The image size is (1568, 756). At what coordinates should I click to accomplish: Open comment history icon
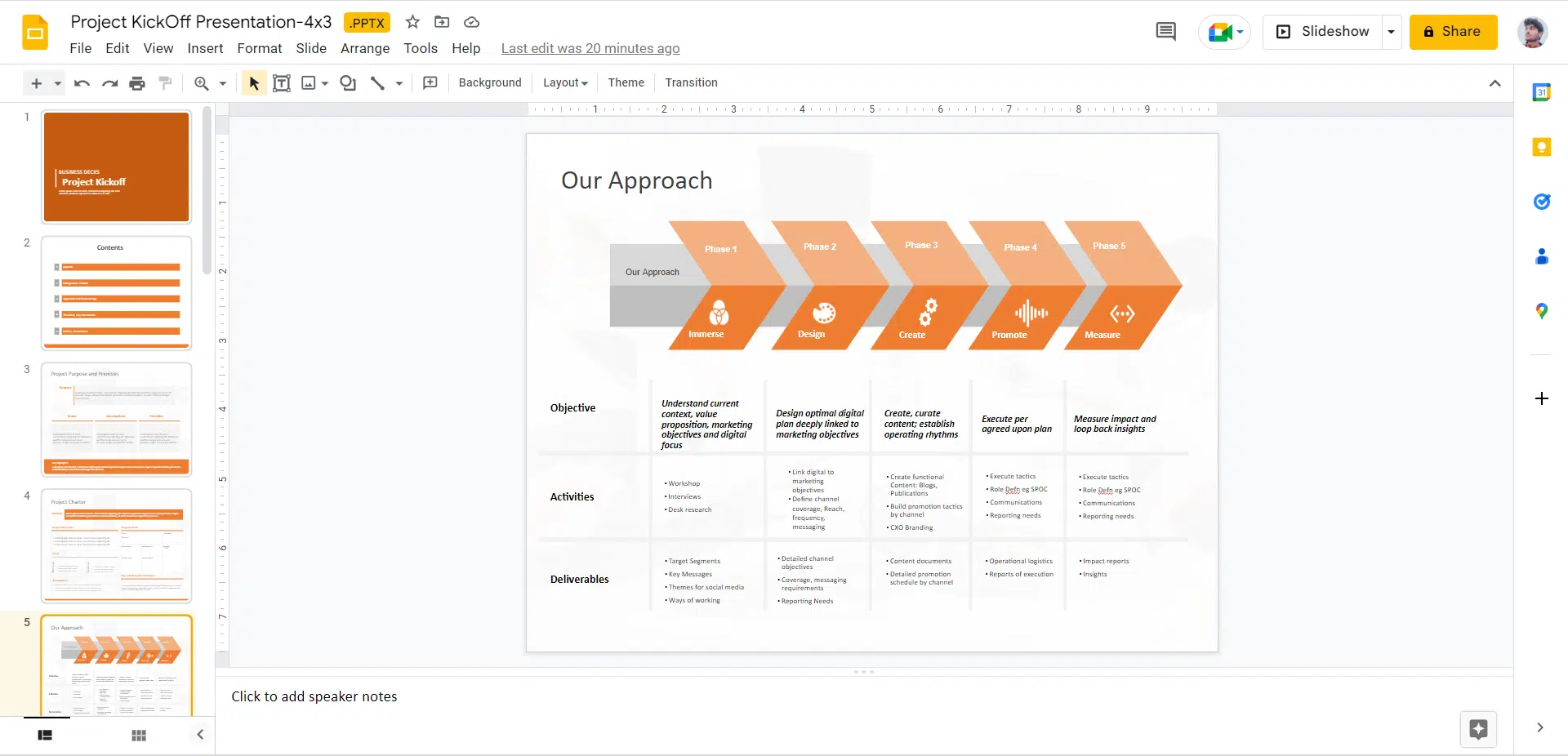point(1165,32)
